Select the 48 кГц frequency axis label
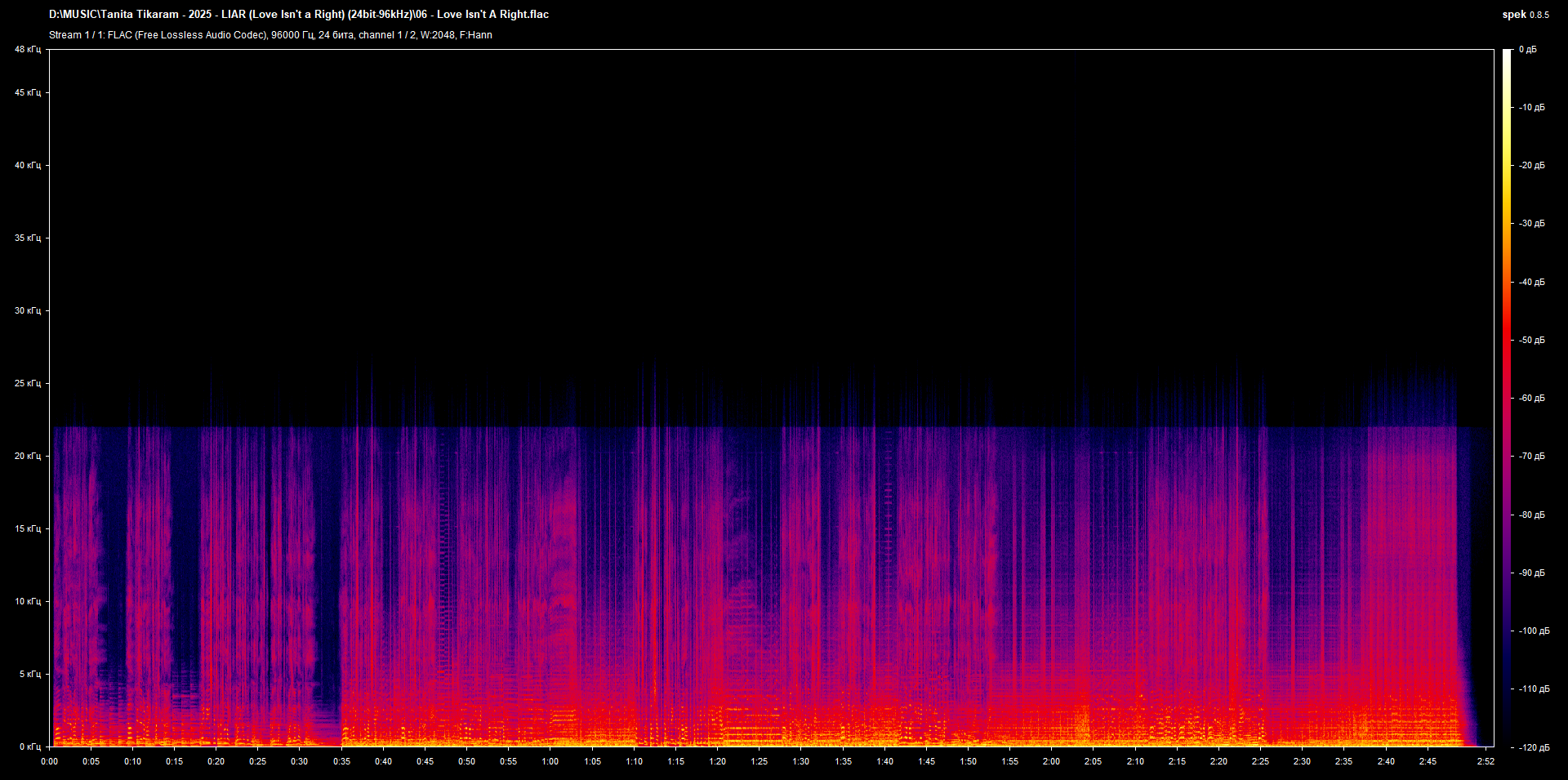The image size is (1568, 780). click(27, 50)
